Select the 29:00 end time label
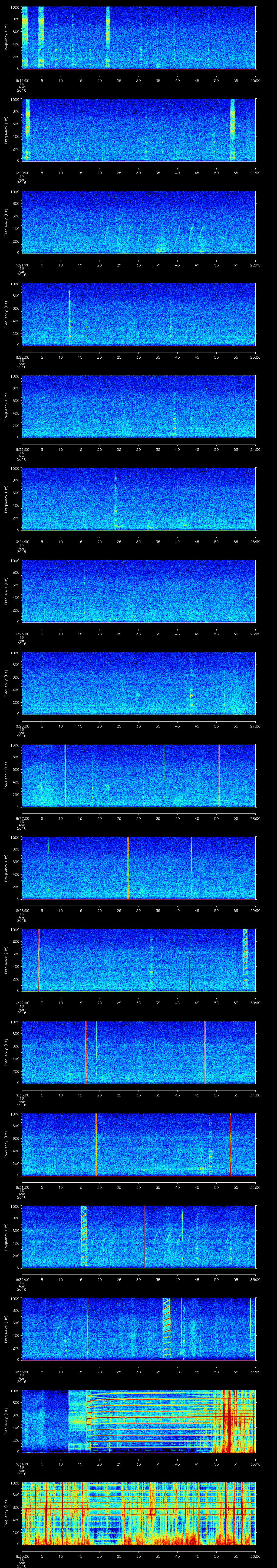 pyautogui.click(x=255, y=910)
